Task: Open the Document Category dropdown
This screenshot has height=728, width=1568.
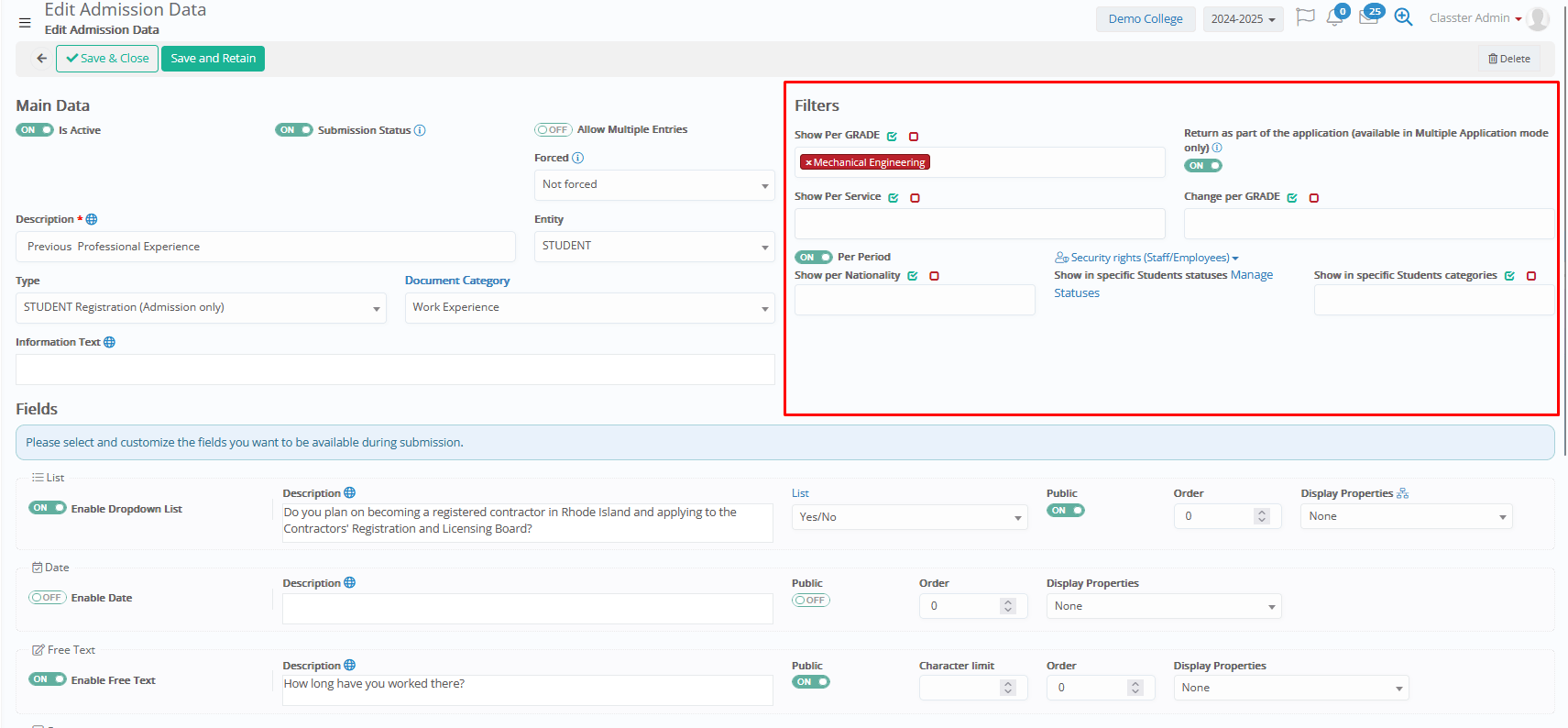Action: coord(589,308)
